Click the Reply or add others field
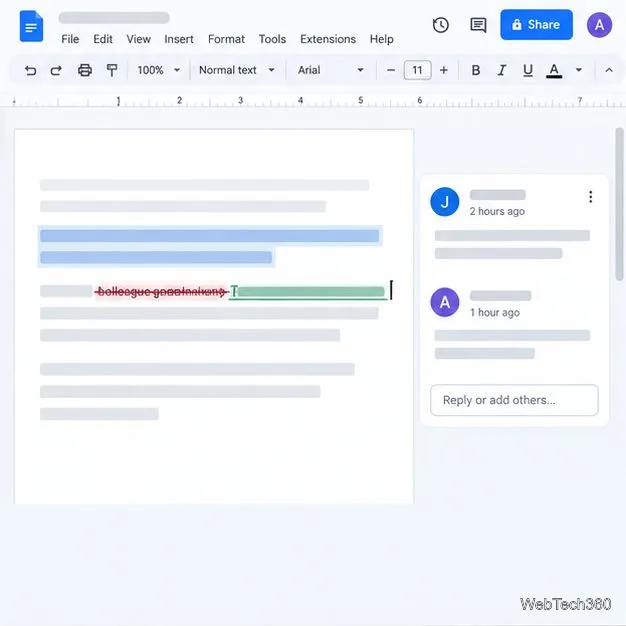Viewport: 626px width, 626px height. pos(514,400)
